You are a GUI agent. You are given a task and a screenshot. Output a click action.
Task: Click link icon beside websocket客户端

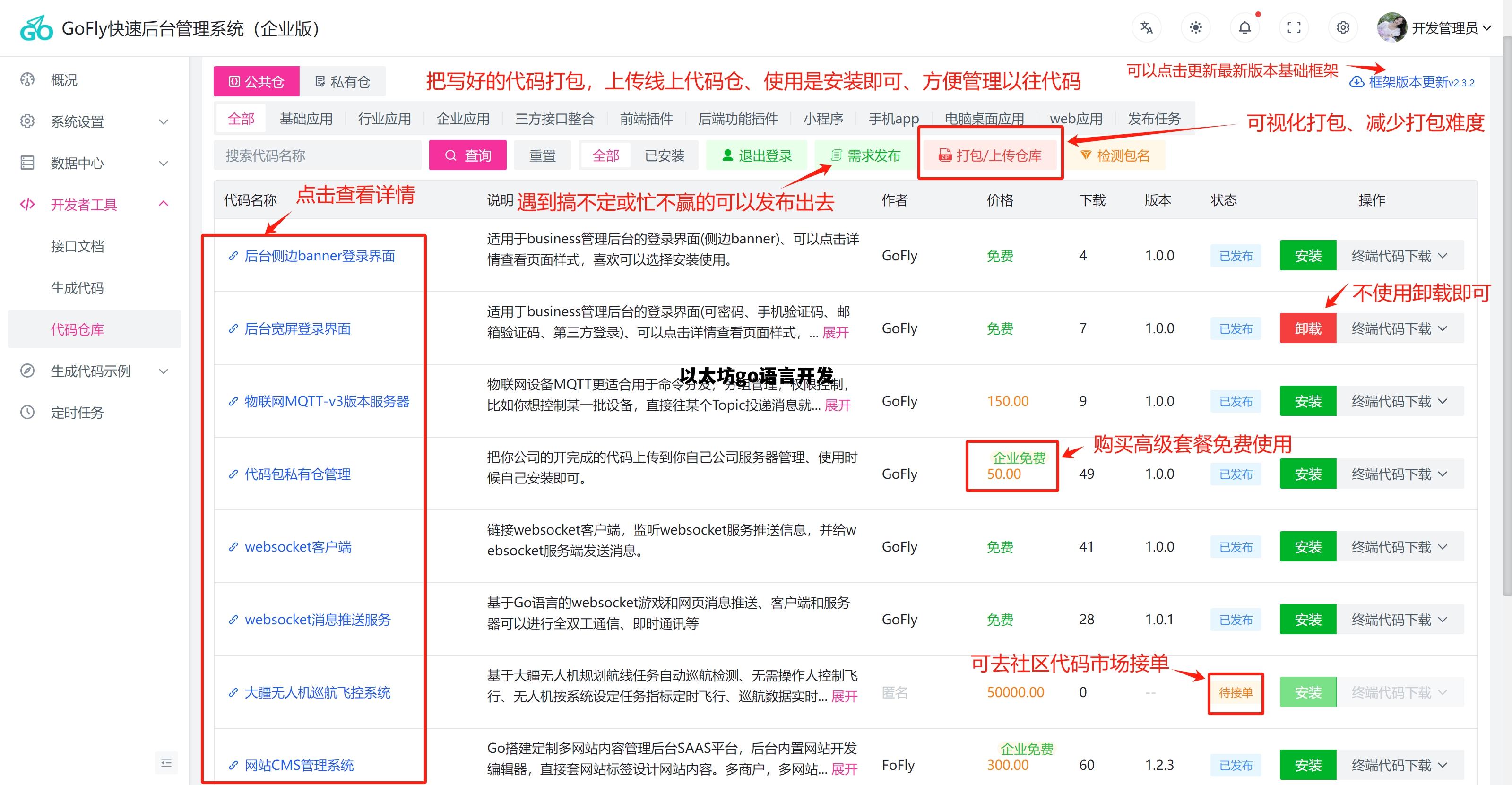(233, 547)
